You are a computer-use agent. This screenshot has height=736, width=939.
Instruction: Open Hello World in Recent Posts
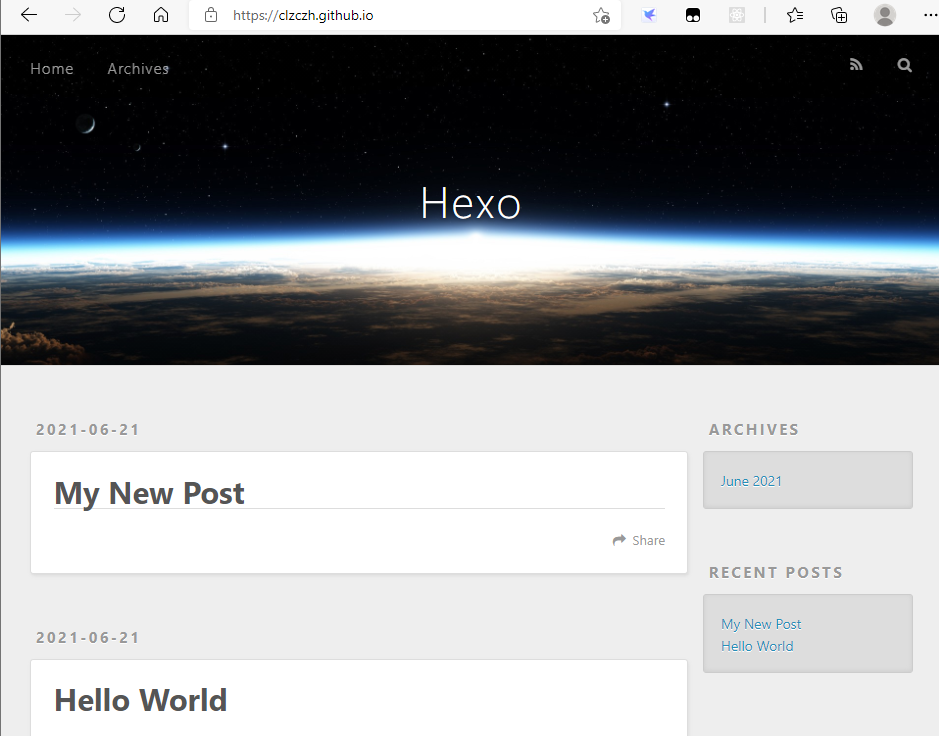coord(757,646)
